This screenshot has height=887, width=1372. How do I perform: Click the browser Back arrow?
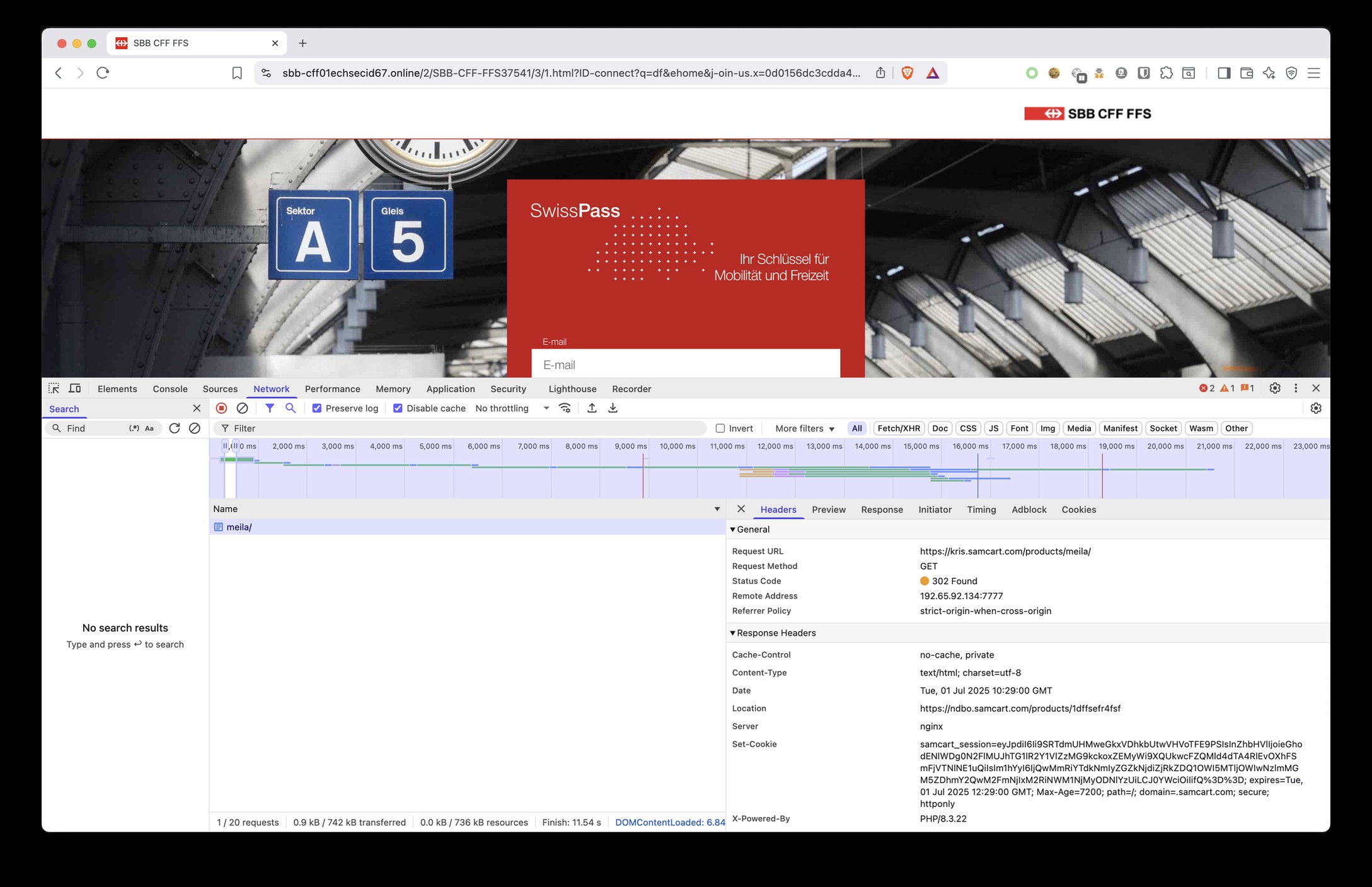59,73
